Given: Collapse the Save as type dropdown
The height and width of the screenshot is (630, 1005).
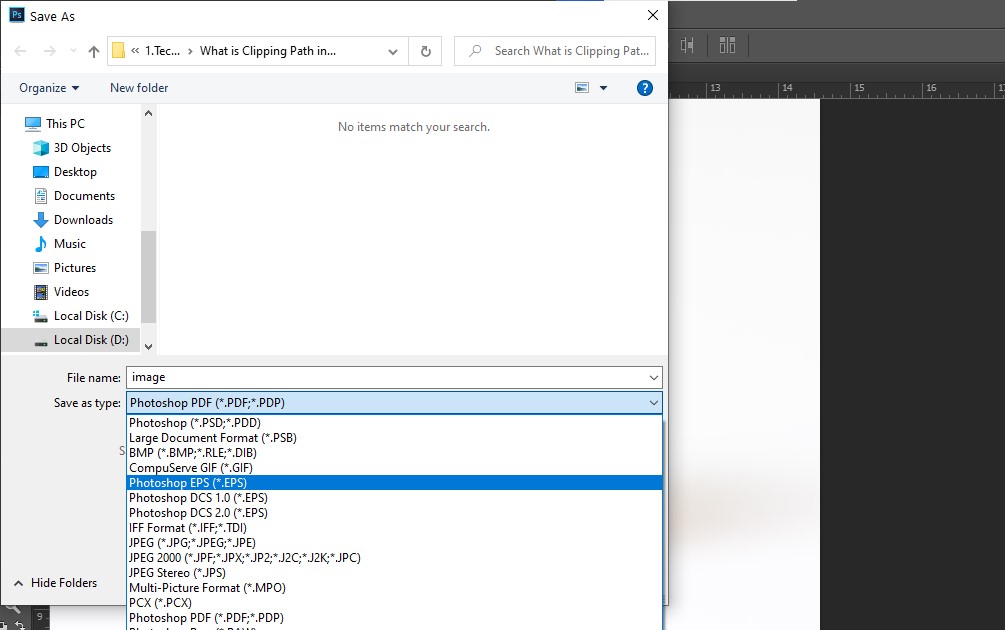Looking at the screenshot, I should coord(654,403).
